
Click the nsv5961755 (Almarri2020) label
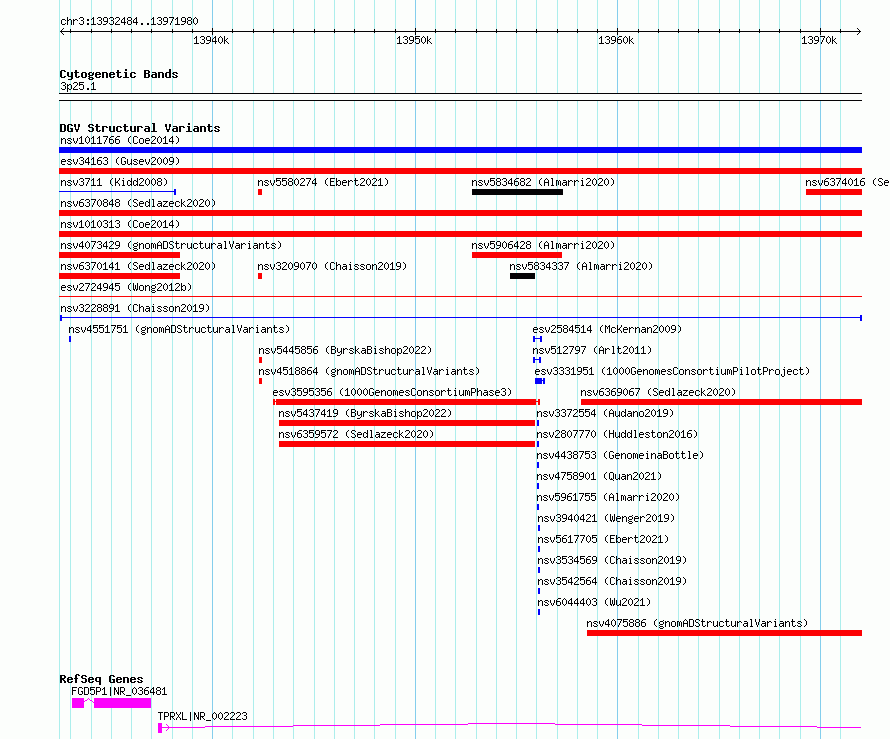608,497
